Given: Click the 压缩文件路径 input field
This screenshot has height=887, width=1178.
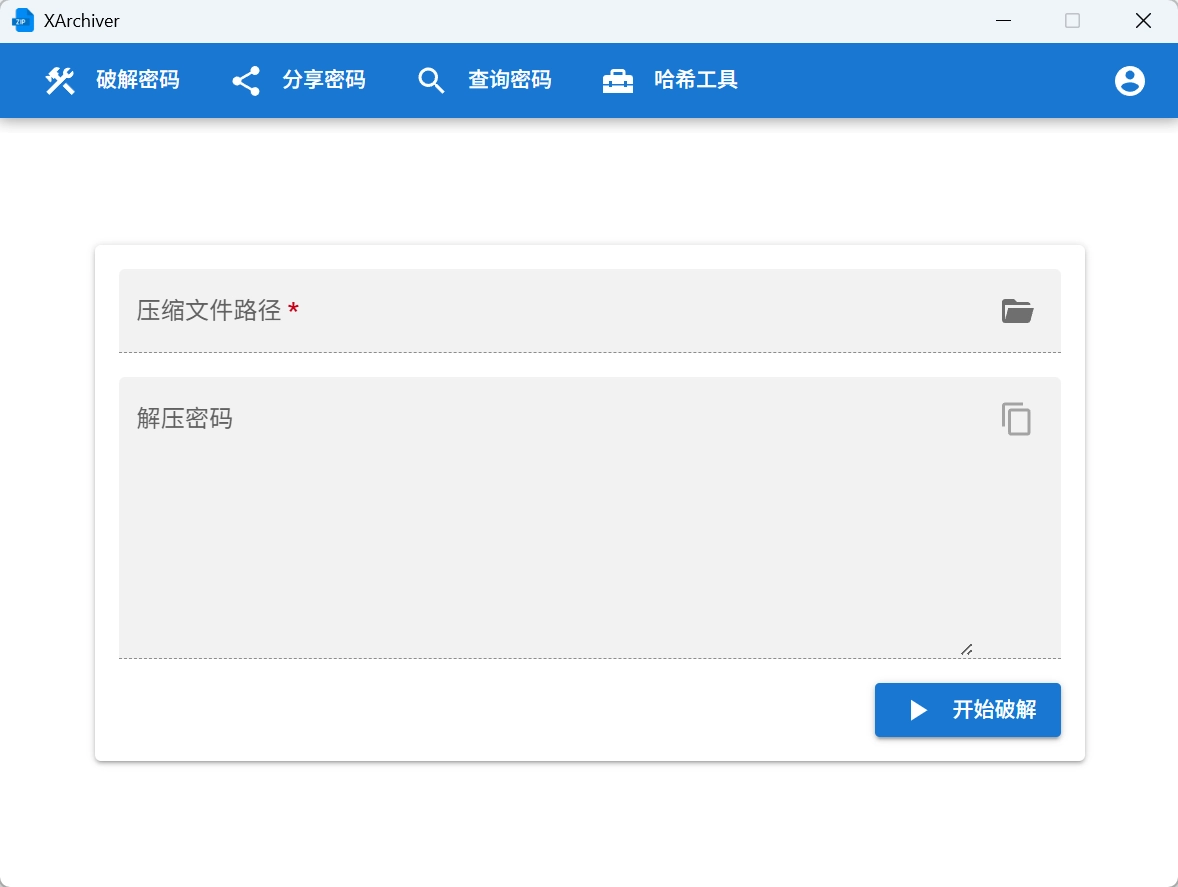Looking at the screenshot, I should [500, 311].
